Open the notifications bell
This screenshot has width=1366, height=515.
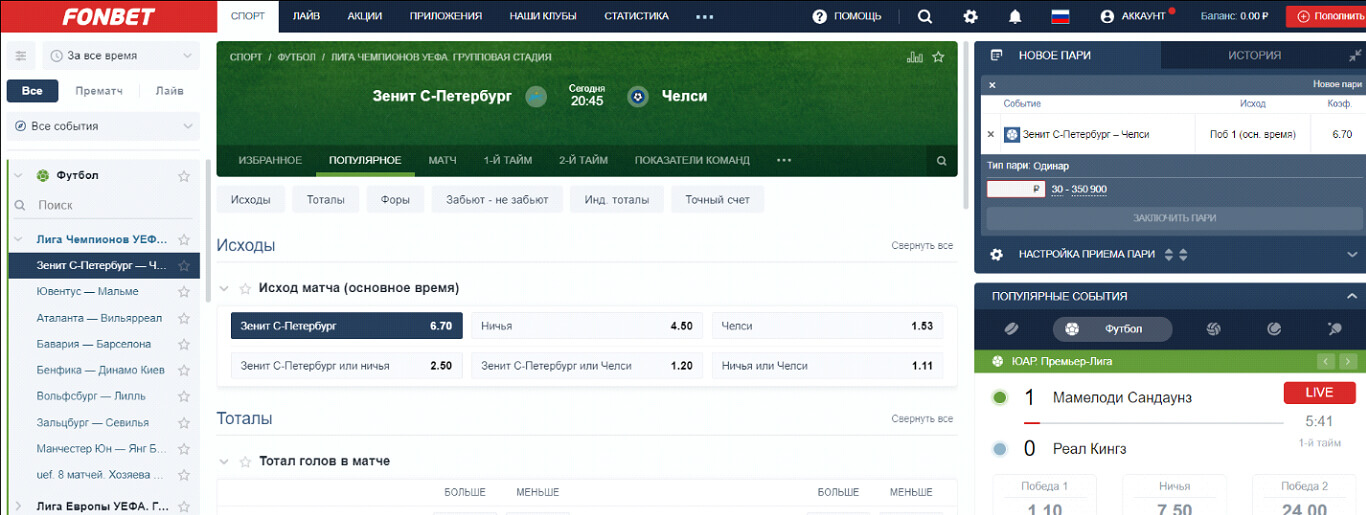(x=1015, y=16)
